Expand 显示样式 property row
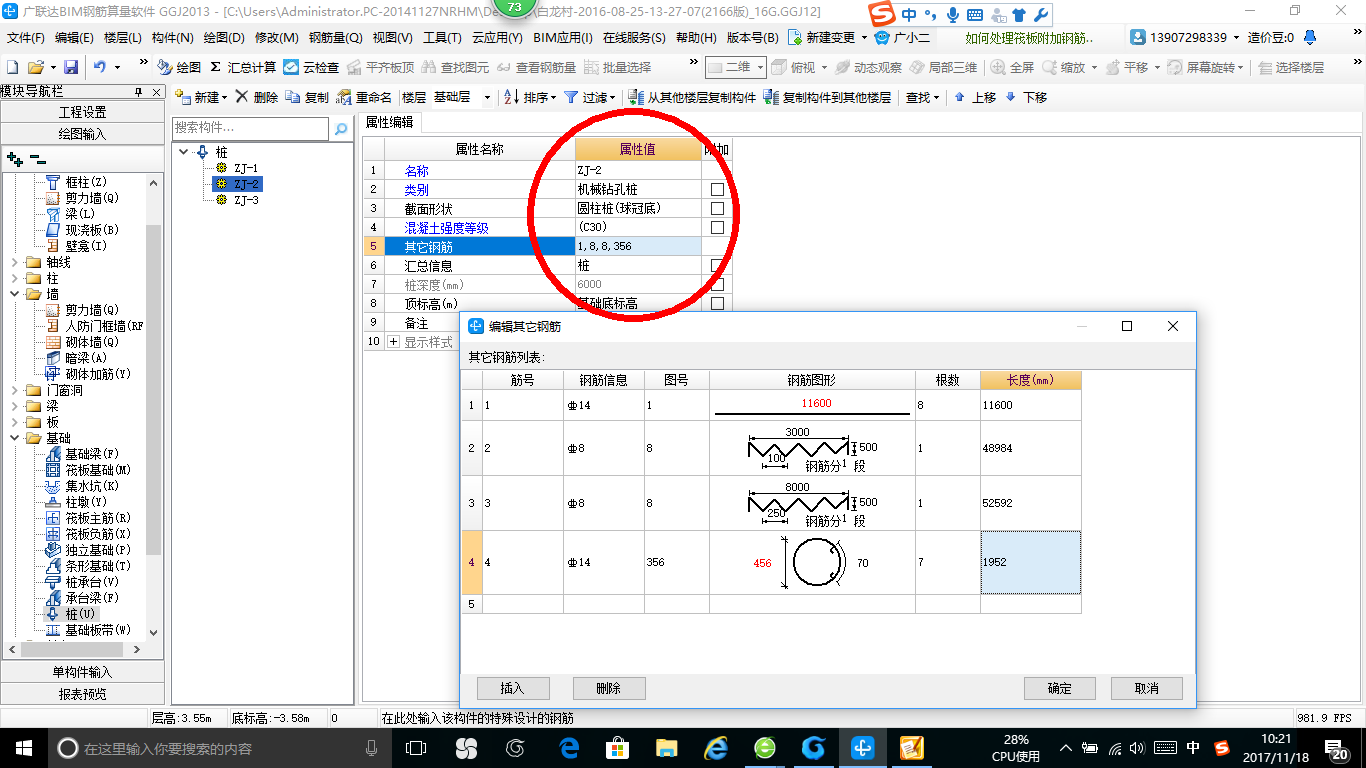 393,342
